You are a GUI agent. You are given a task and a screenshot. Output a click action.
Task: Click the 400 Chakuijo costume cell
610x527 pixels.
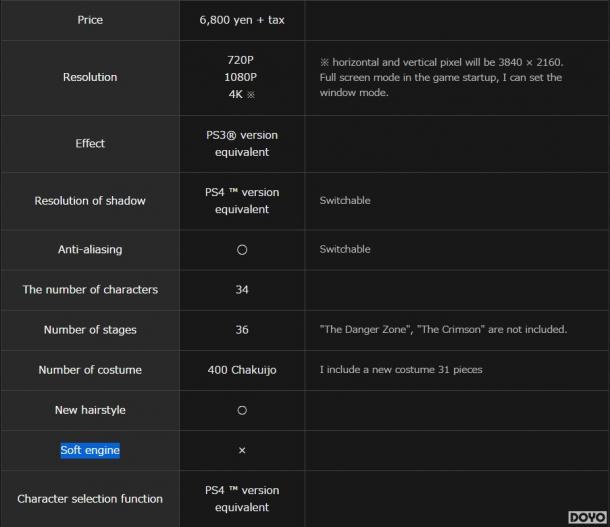click(x=242, y=369)
